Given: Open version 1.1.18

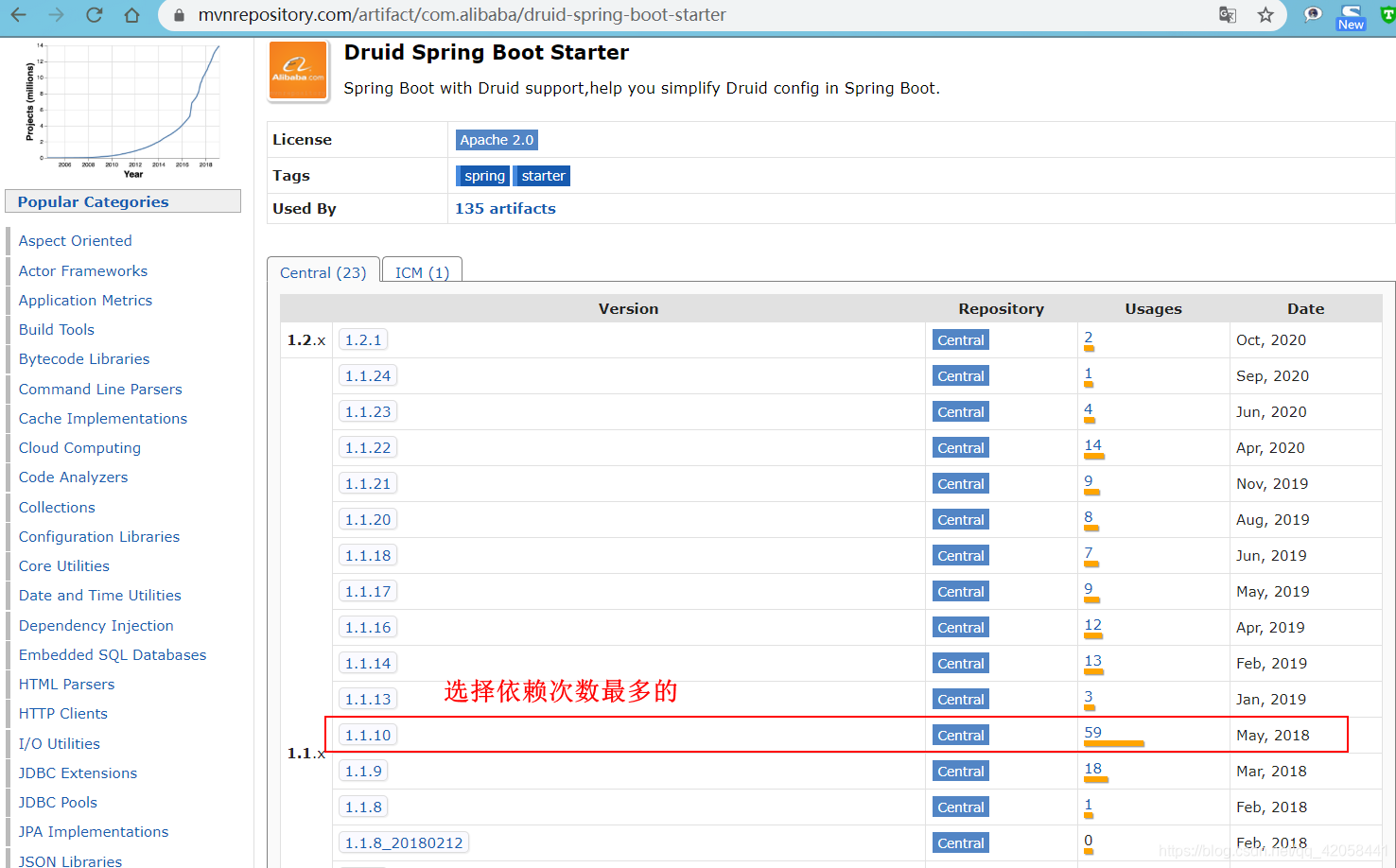Looking at the screenshot, I should (x=368, y=556).
